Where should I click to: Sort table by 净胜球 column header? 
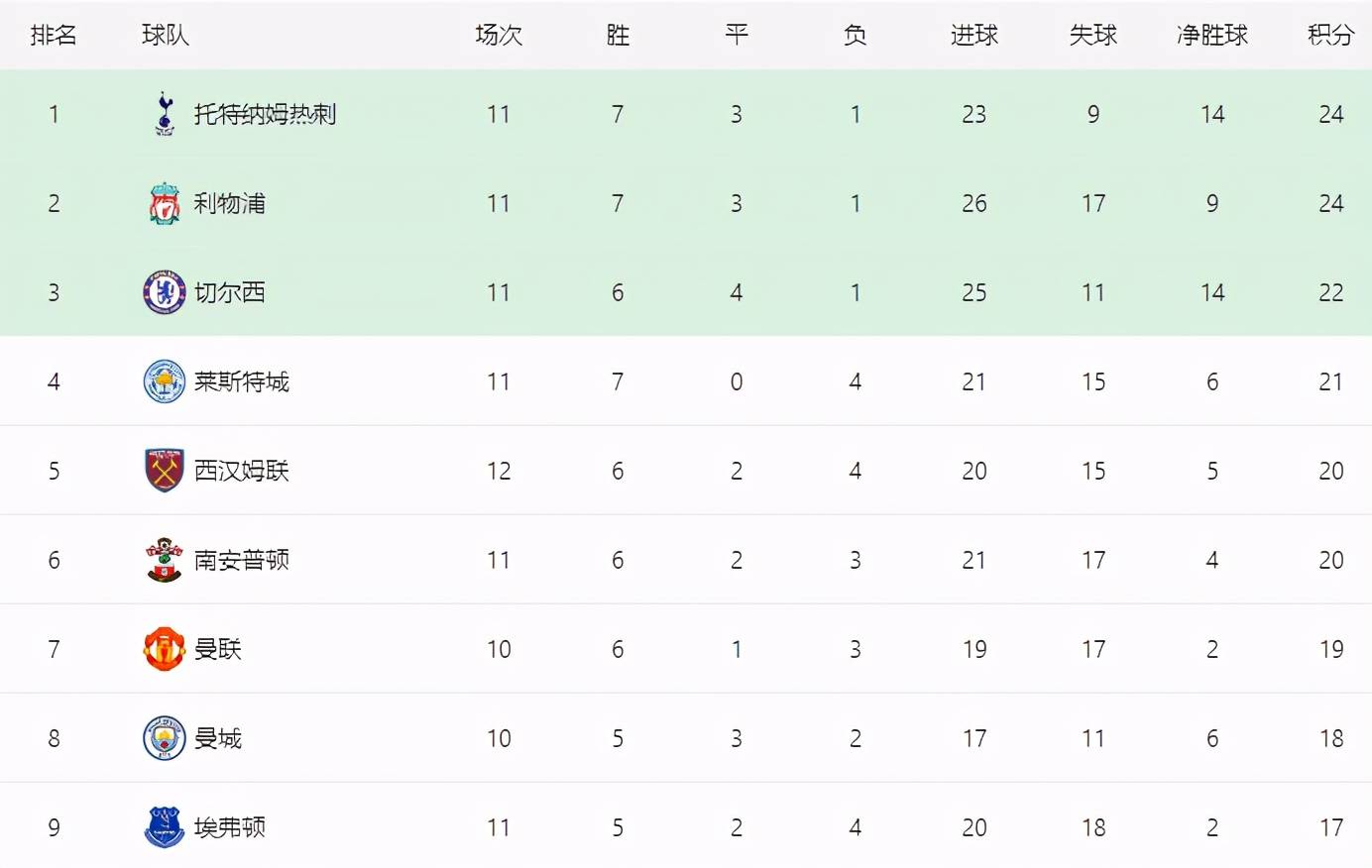tap(1212, 35)
